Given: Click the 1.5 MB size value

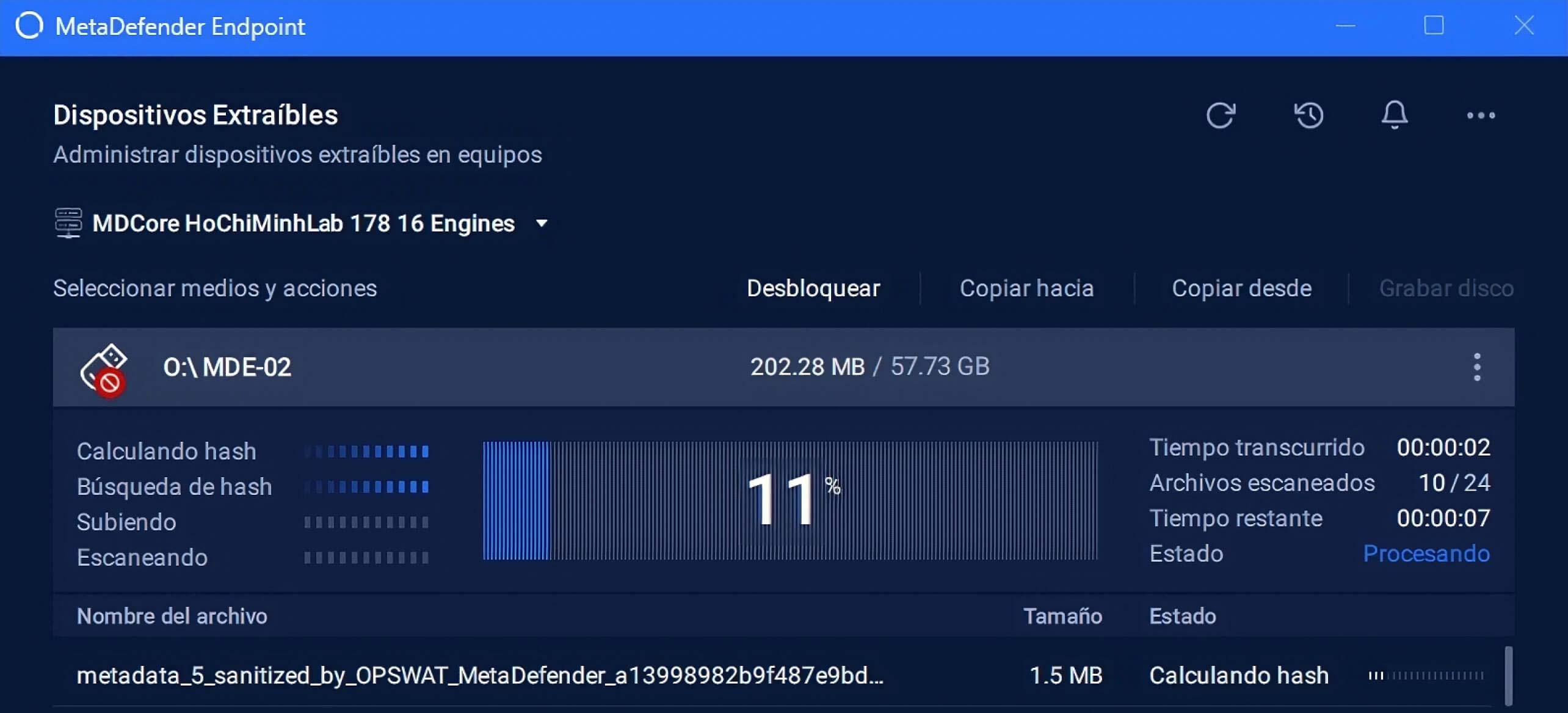Looking at the screenshot, I should tap(1065, 675).
